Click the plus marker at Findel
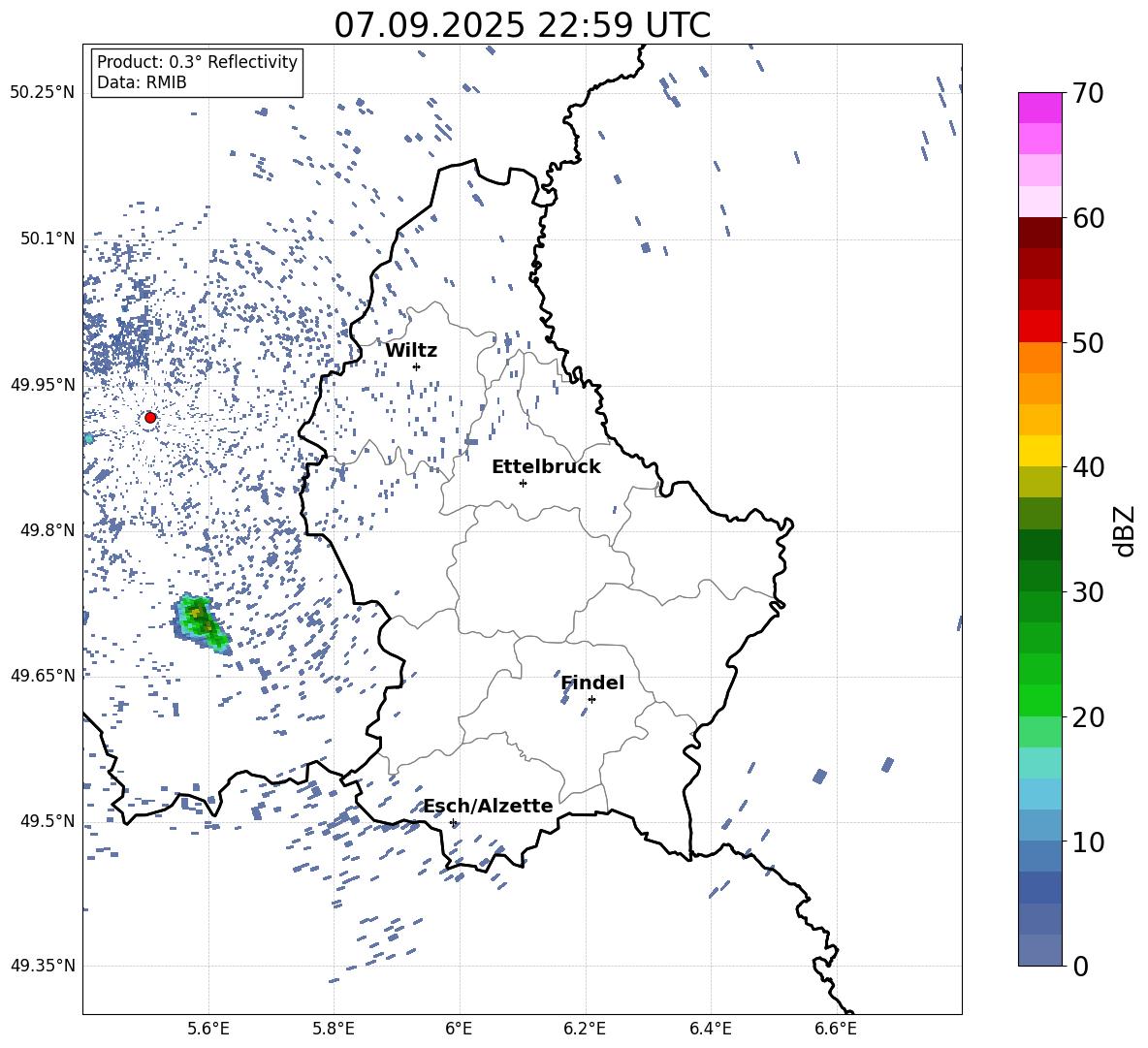 click(591, 700)
